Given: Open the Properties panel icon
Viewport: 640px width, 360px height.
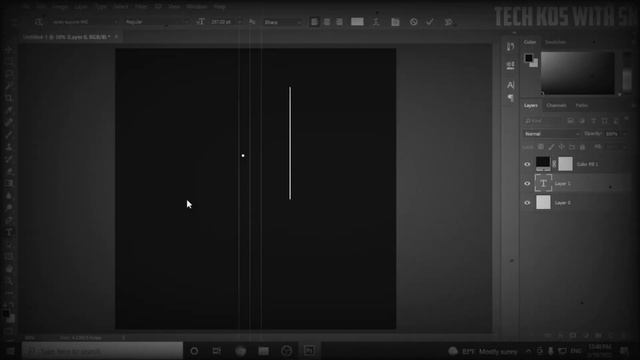Looking at the screenshot, I should (x=511, y=65).
